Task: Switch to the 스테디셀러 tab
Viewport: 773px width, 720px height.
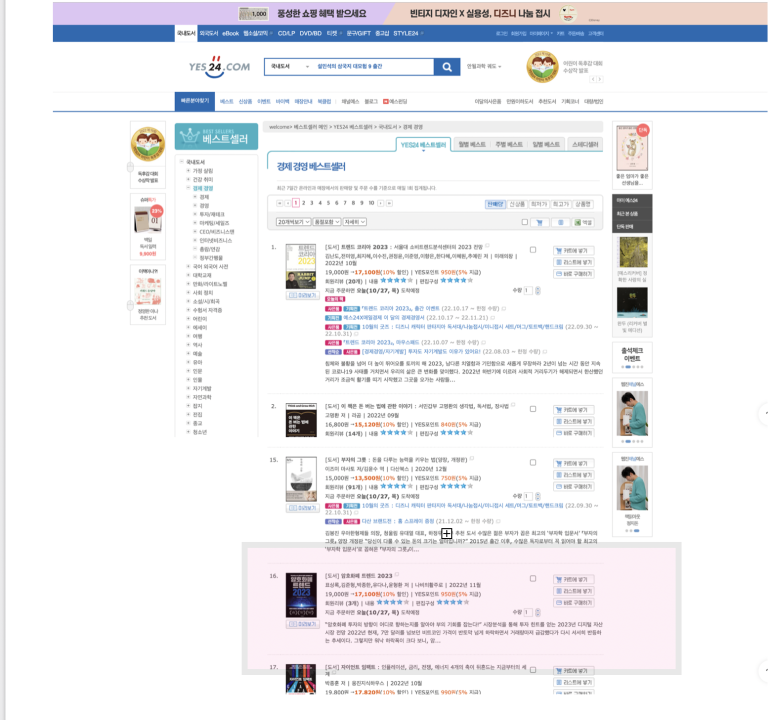Action: tap(585, 144)
